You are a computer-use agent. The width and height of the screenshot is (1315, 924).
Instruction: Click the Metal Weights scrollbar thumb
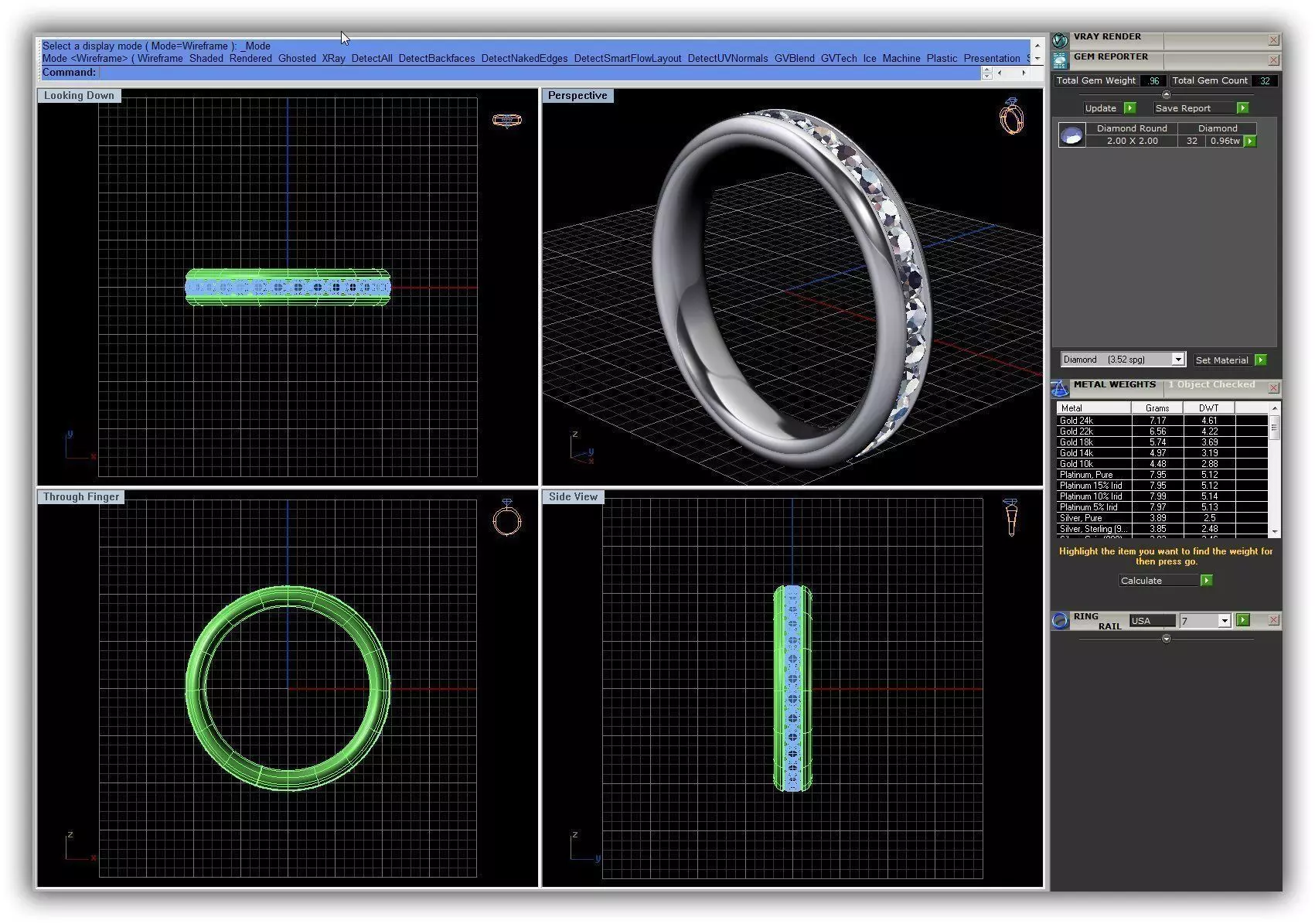1274,428
